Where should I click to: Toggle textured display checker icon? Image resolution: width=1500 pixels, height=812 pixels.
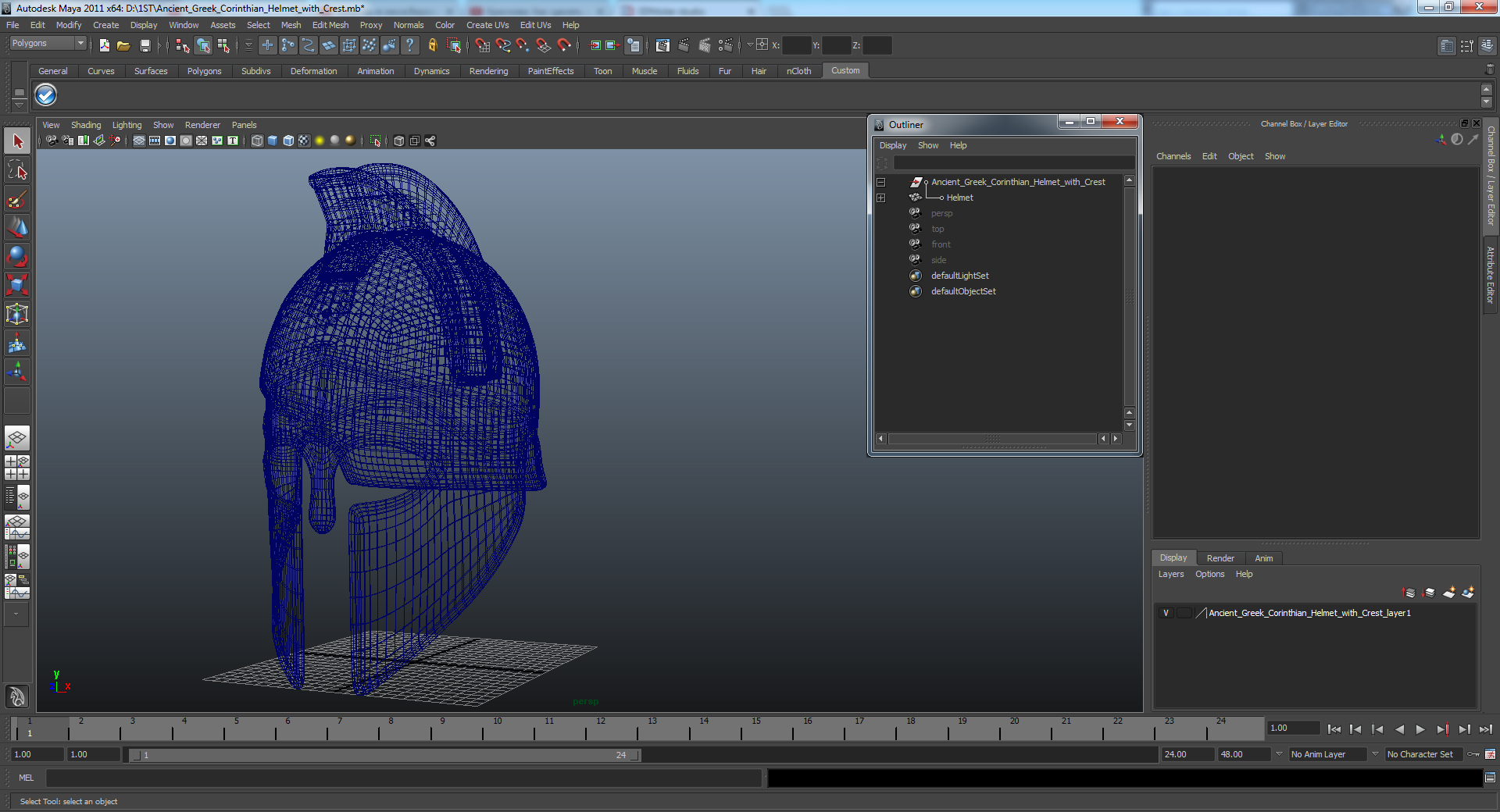point(304,141)
